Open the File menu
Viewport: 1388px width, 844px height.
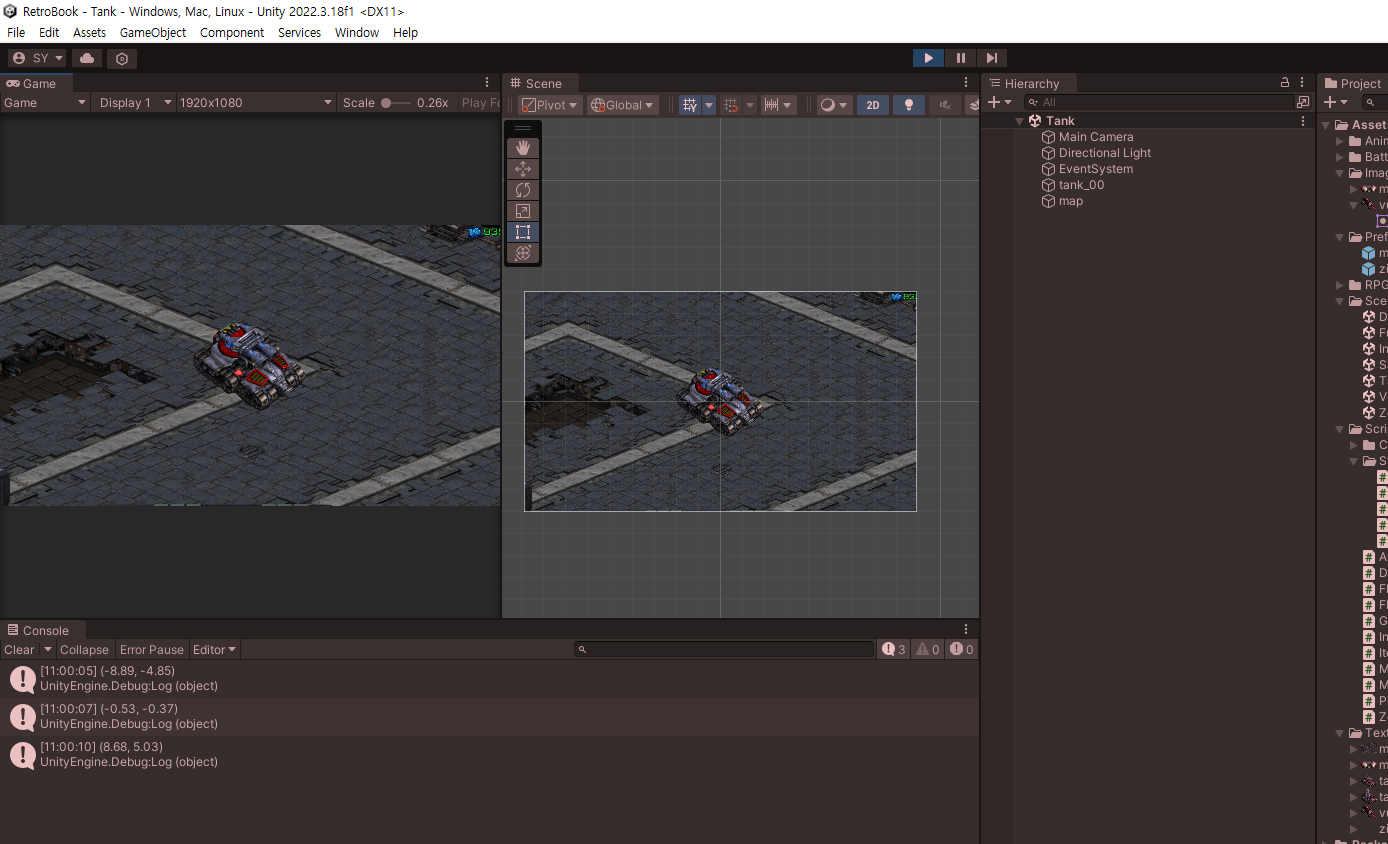(16, 32)
